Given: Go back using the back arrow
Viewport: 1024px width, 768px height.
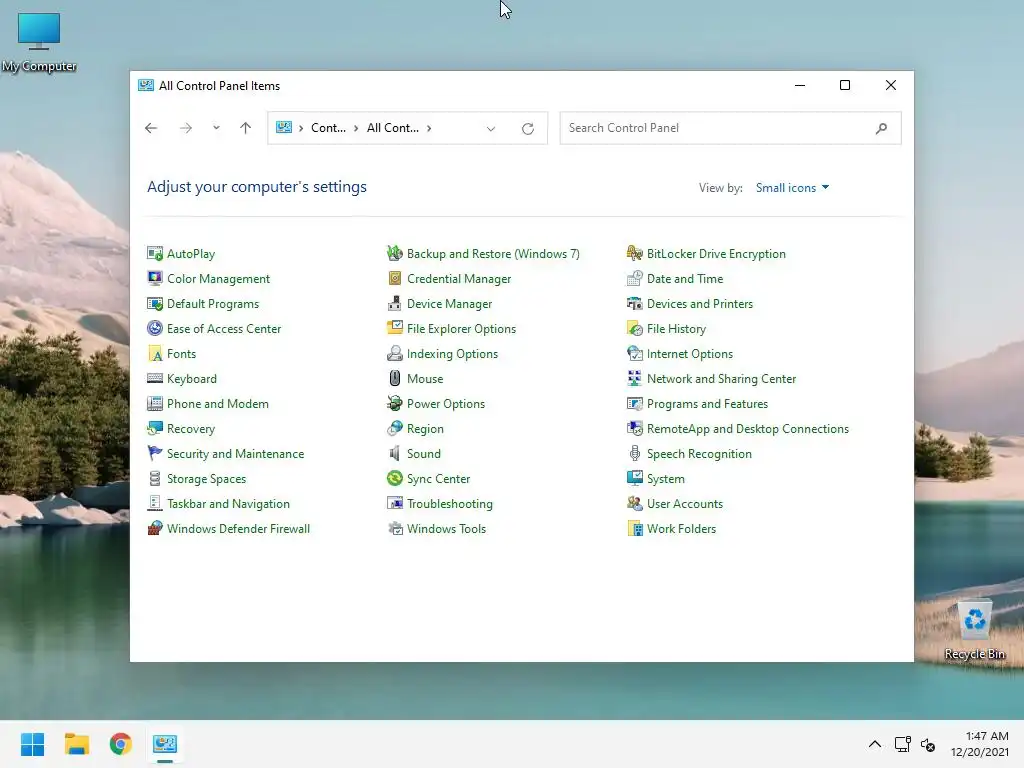Looking at the screenshot, I should [x=151, y=128].
